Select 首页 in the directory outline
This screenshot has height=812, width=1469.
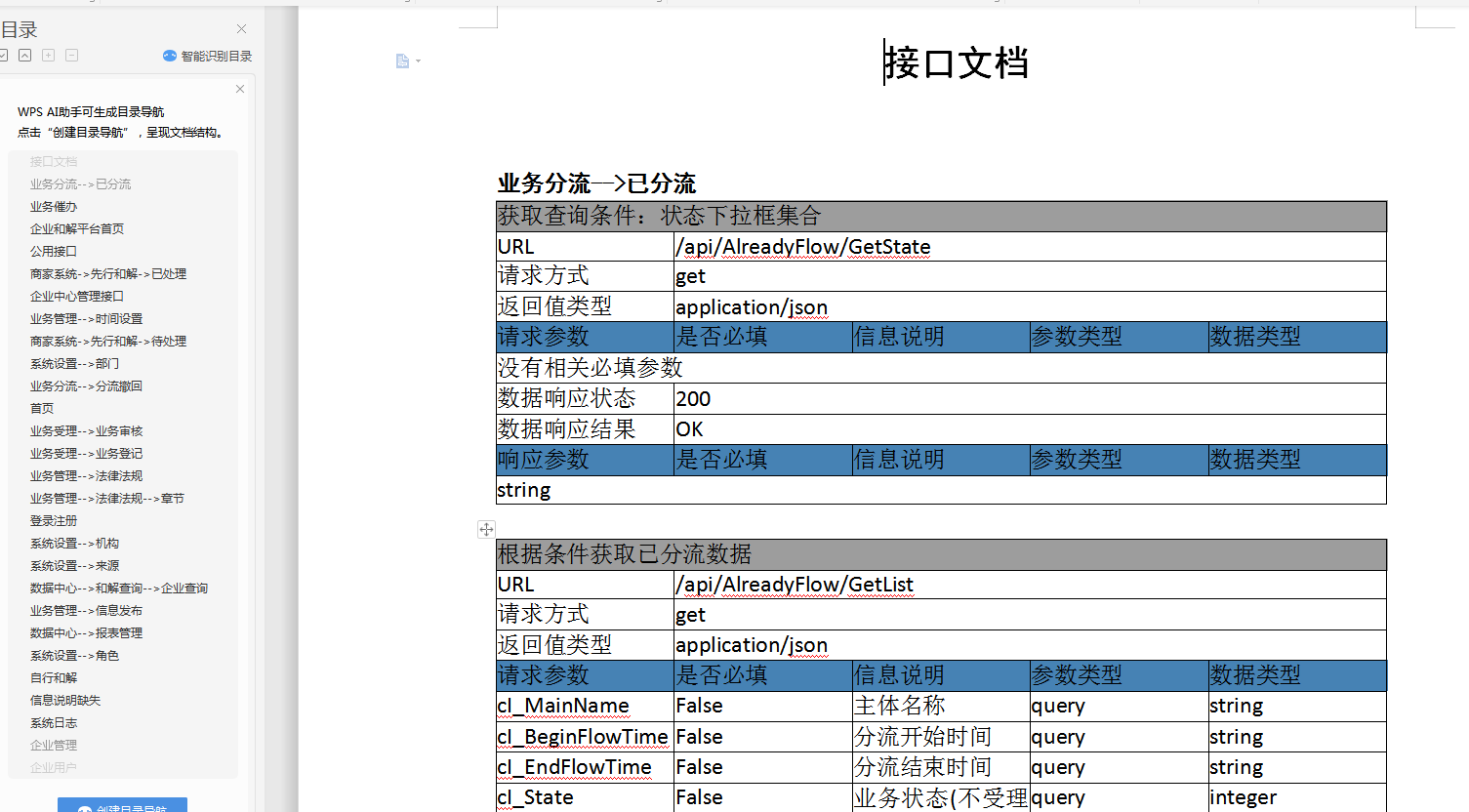pyautogui.click(x=41, y=408)
